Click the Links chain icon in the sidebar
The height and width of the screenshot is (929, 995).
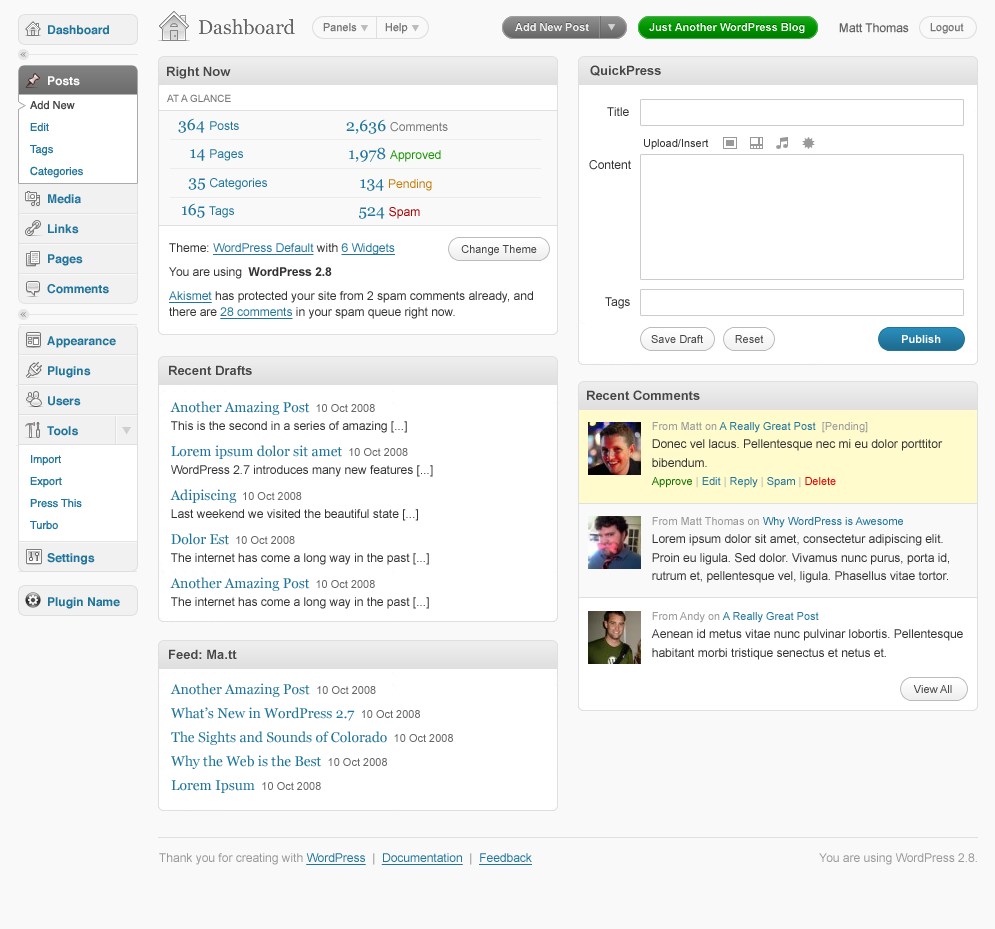(x=33, y=228)
